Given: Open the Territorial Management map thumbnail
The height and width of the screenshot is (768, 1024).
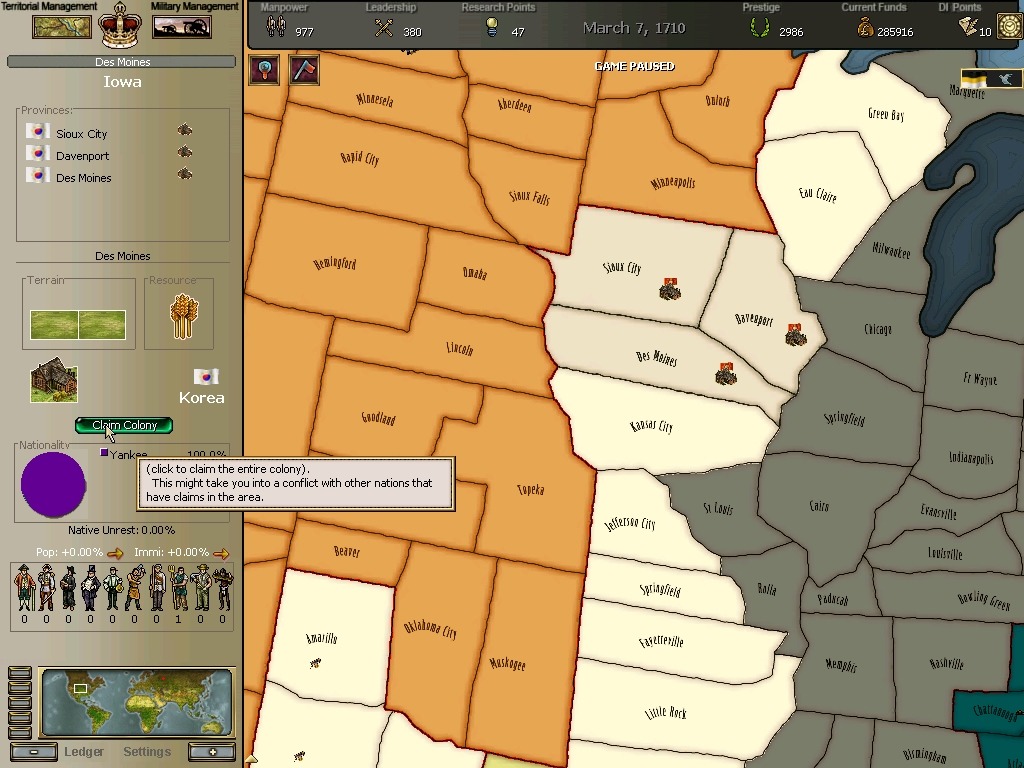Looking at the screenshot, I should (x=62, y=27).
